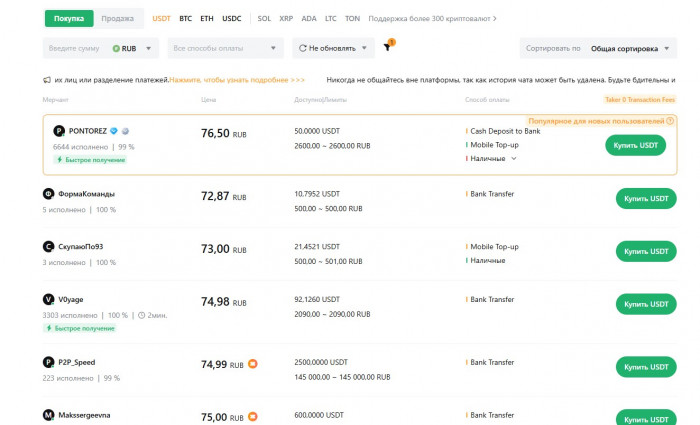Click V0yage merchant avatar
The width and height of the screenshot is (700, 425).
(x=48, y=299)
